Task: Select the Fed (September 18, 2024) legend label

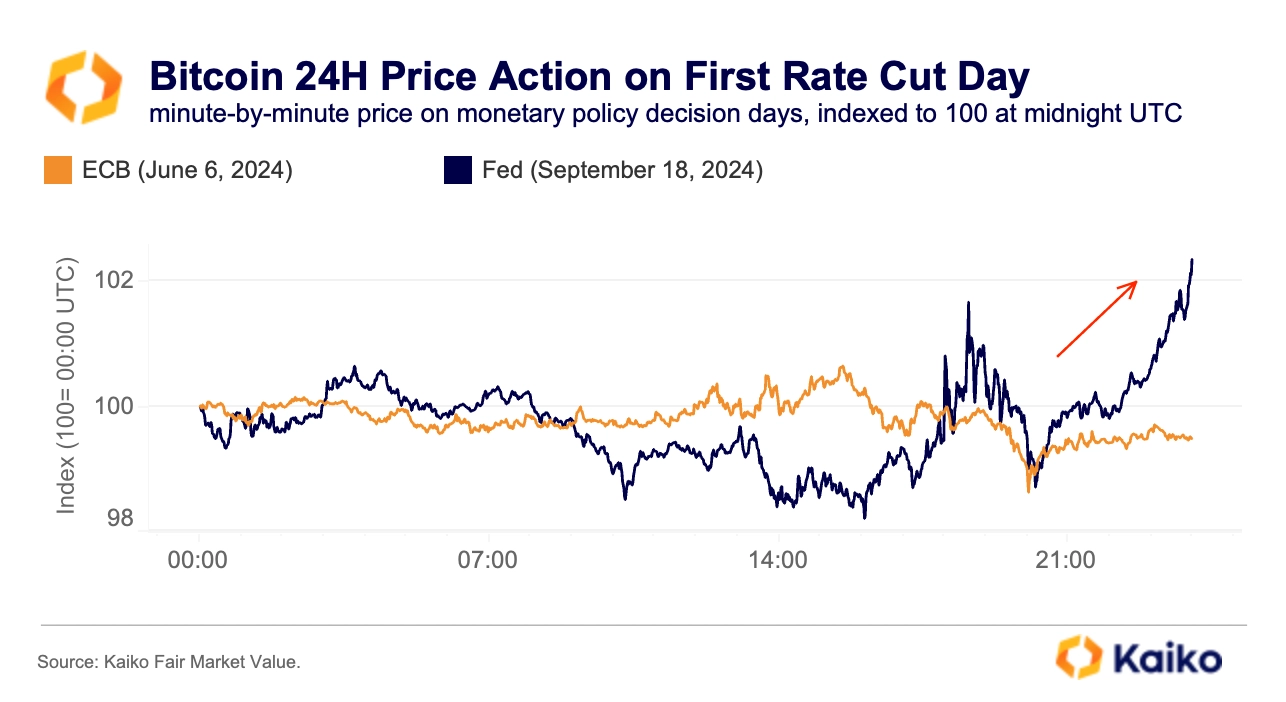Action: click(622, 171)
